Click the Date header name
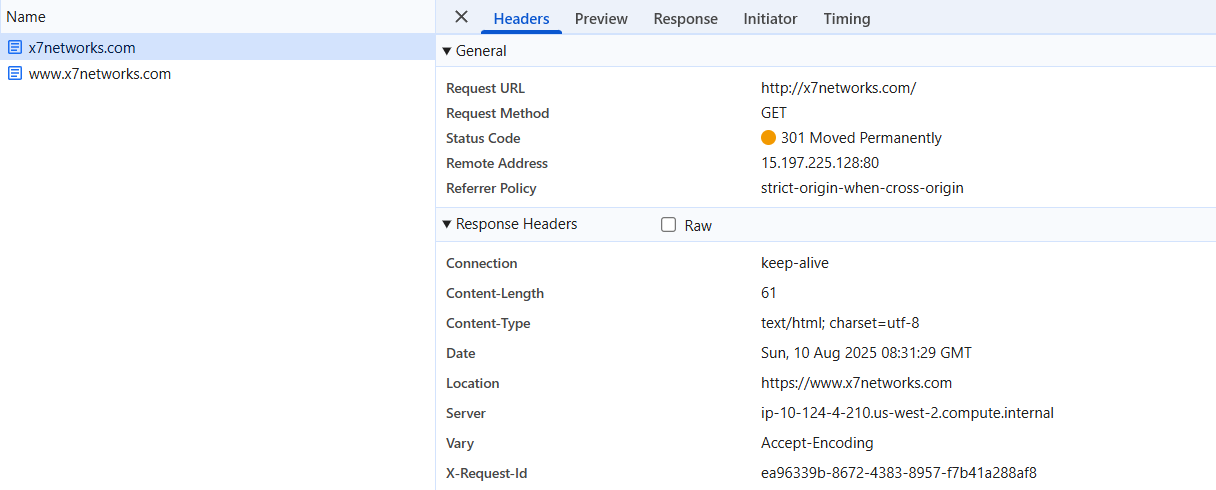 (x=461, y=353)
